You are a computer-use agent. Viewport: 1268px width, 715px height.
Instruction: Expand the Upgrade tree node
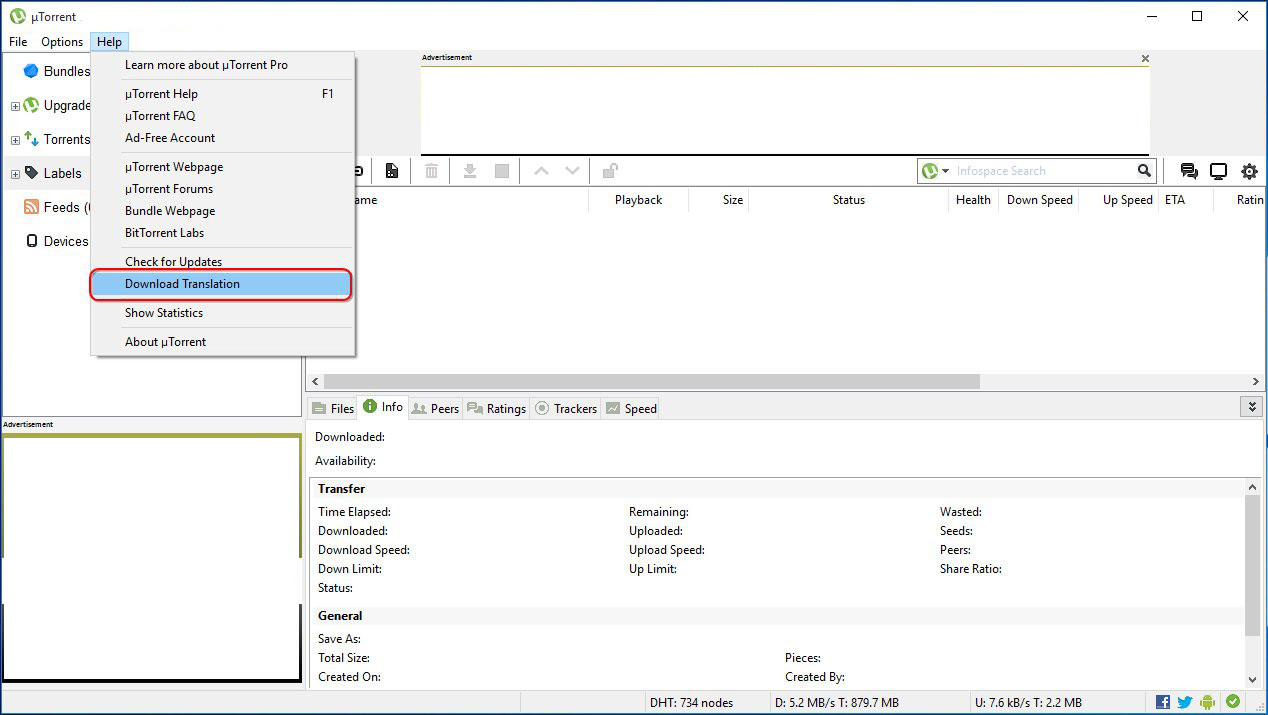(15, 106)
